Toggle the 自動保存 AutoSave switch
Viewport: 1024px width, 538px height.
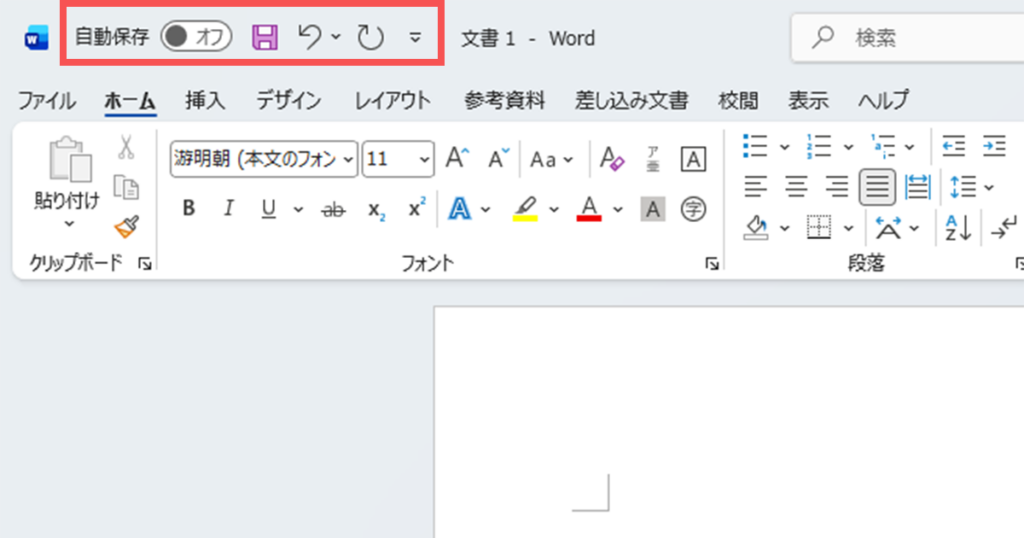click(x=196, y=37)
